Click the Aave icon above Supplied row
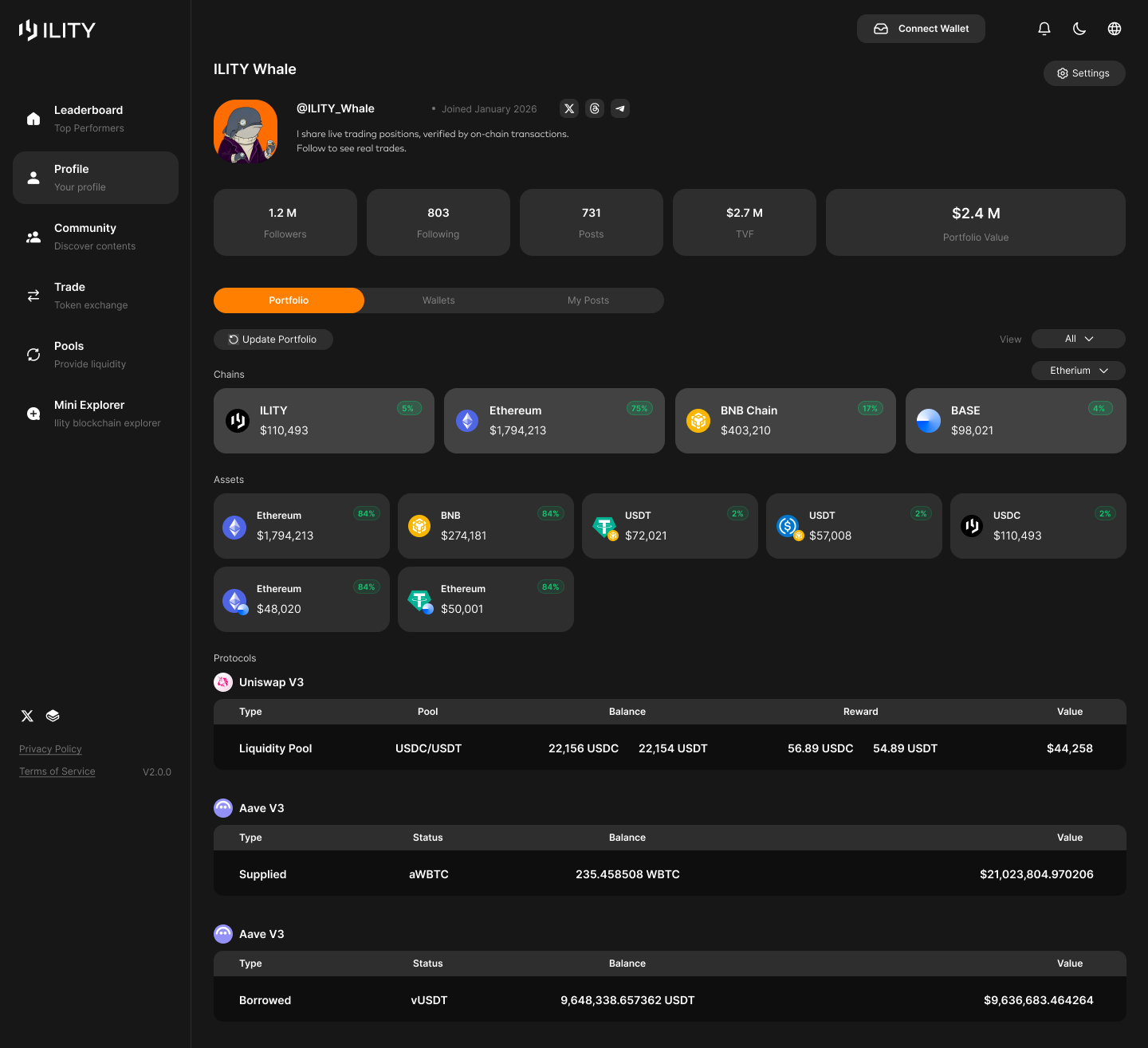This screenshot has height=1048, width=1148. coord(223,808)
